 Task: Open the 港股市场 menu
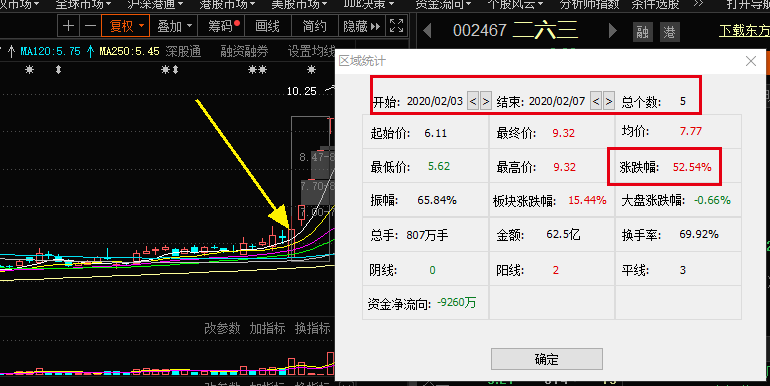(227, 5)
